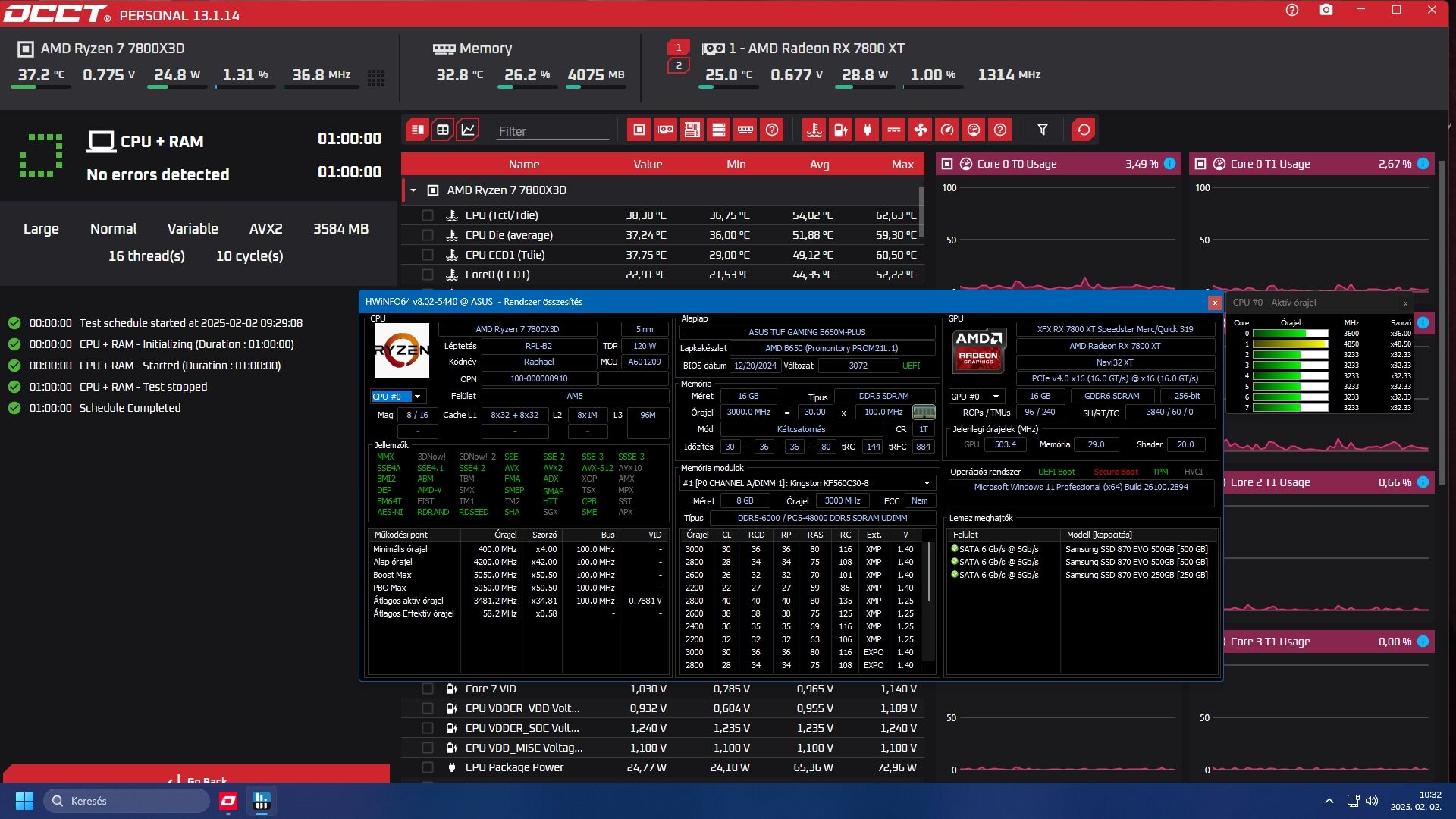The width and height of the screenshot is (1456, 819).
Task: Open the GPU #0 dropdown in HWiNFO
Action: (x=976, y=397)
